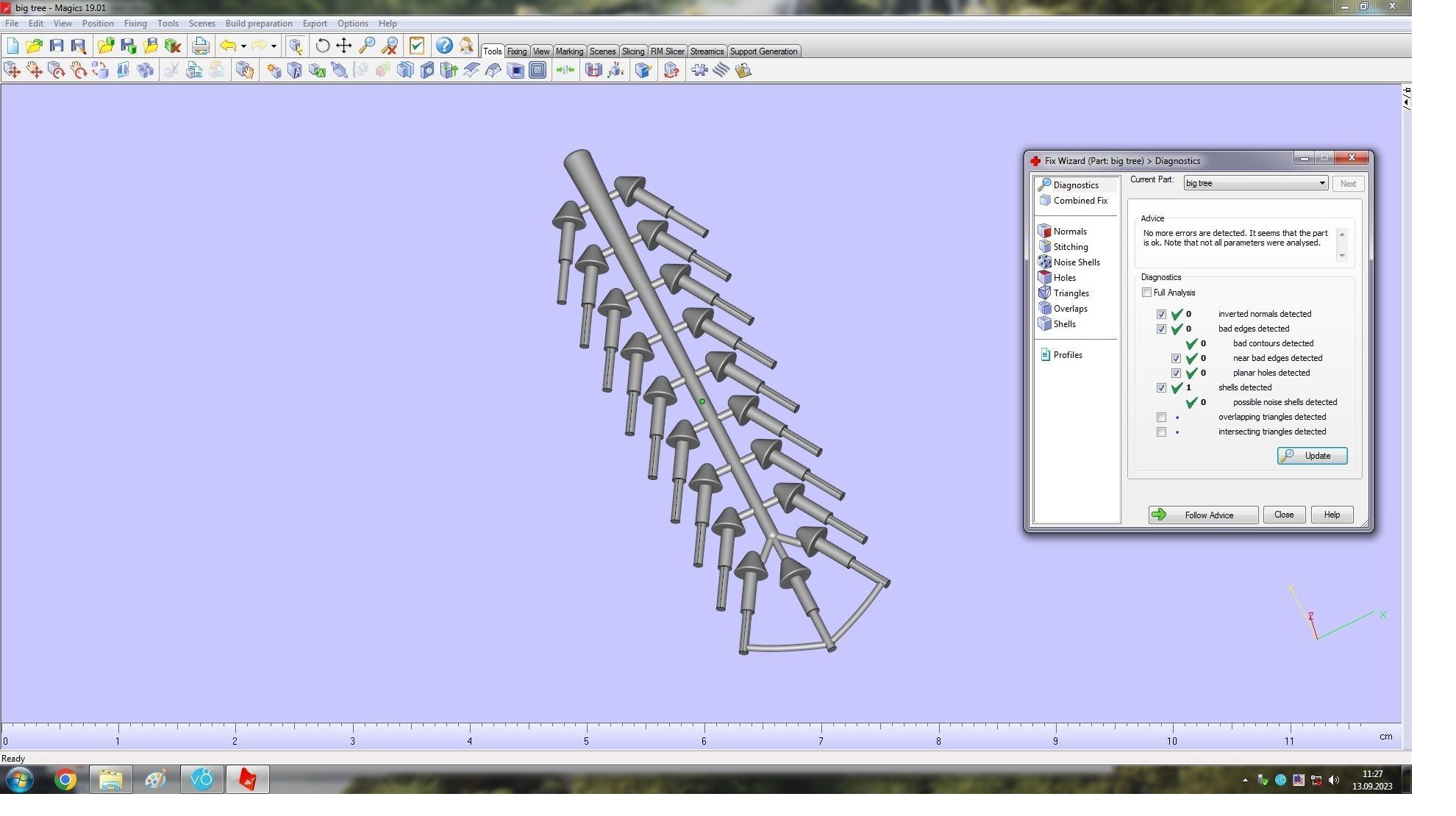Viewport: 1456px width, 816px height.
Task: Click the Print icon in toolbar
Action: point(200,46)
